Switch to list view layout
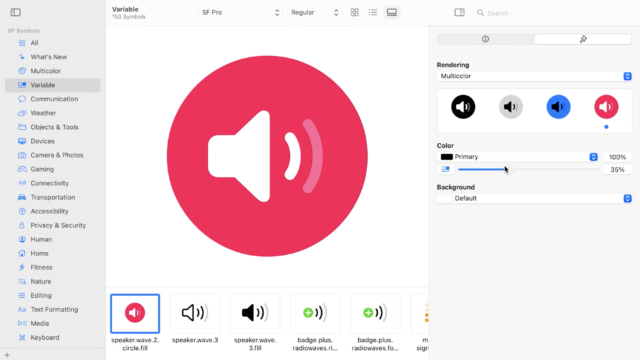640x360 pixels. tap(373, 13)
